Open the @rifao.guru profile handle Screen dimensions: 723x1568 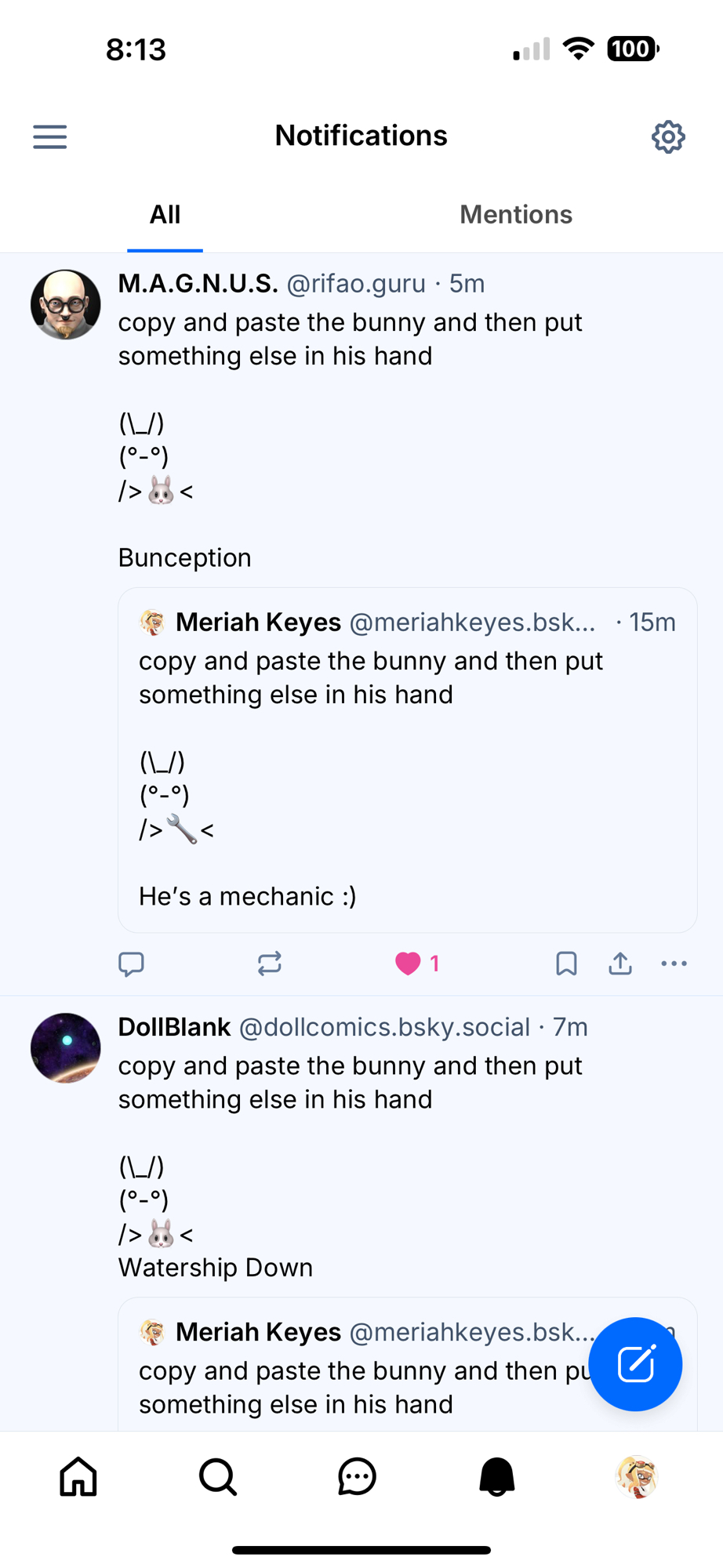click(356, 284)
